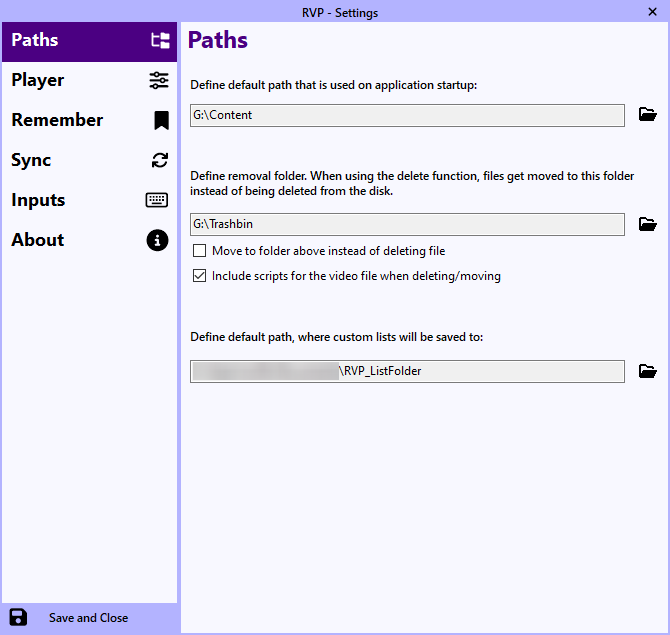The image size is (670, 635).
Task: Click the G:\Trashbin path field
Action: pyautogui.click(x=407, y=224)
